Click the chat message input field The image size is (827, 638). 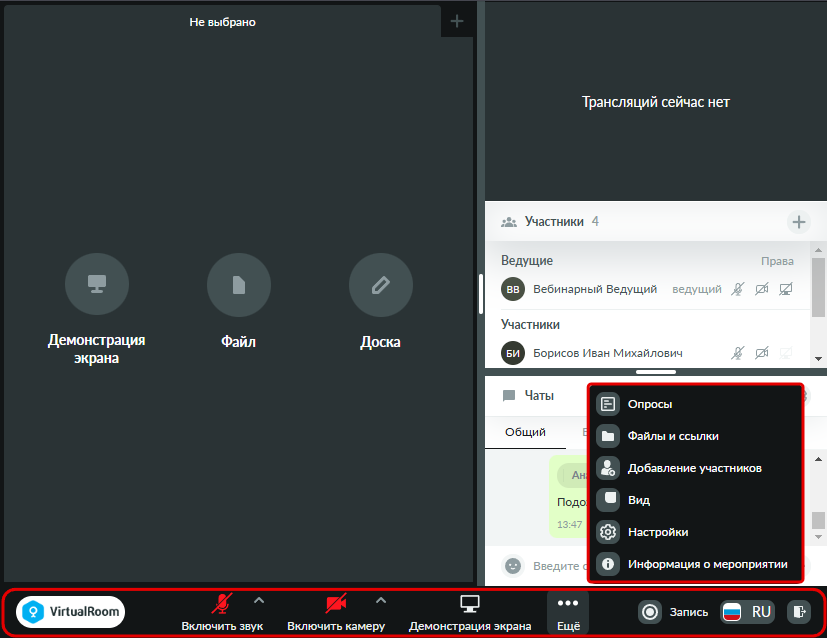click(x=559, y=566)
